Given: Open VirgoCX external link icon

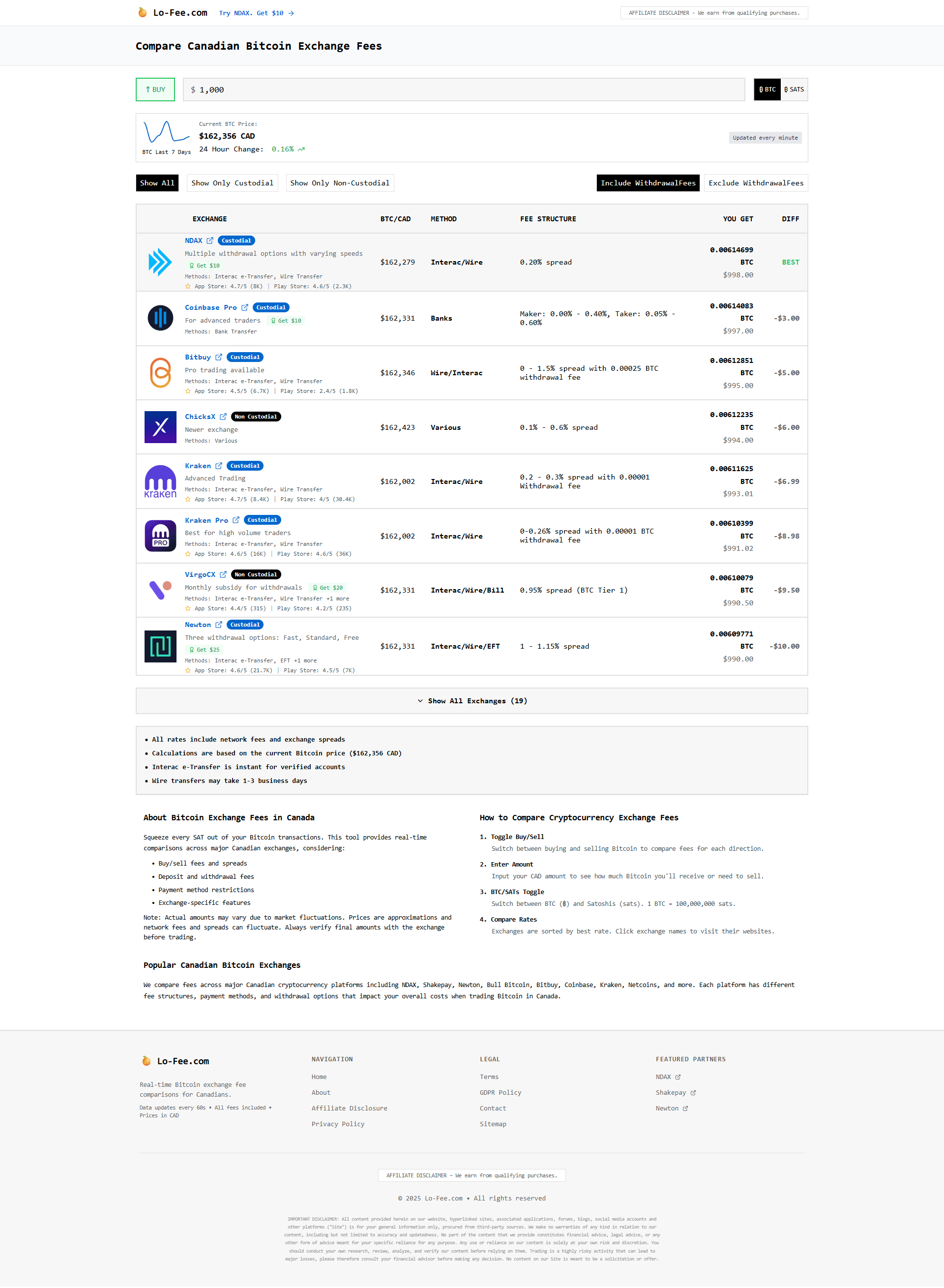Looking at the screenshot, I should pos(223,574).
